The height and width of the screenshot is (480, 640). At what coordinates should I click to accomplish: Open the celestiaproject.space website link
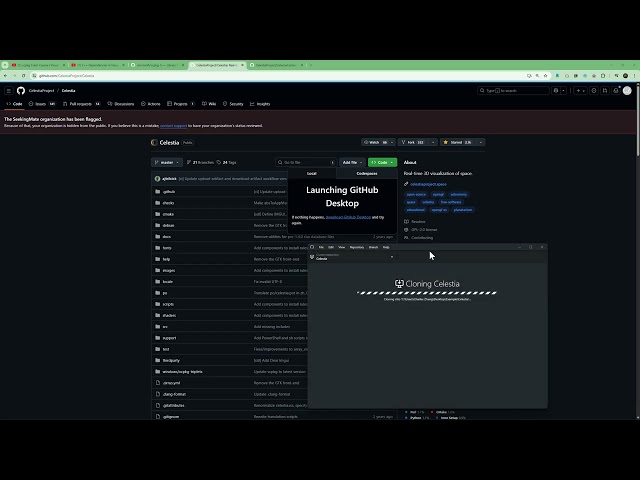(x=428, y=184)
